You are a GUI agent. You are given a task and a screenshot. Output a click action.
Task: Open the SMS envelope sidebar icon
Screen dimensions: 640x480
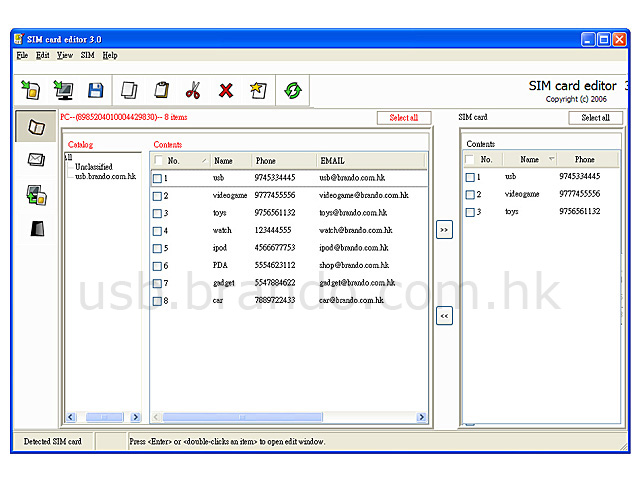tap(35, 159)
